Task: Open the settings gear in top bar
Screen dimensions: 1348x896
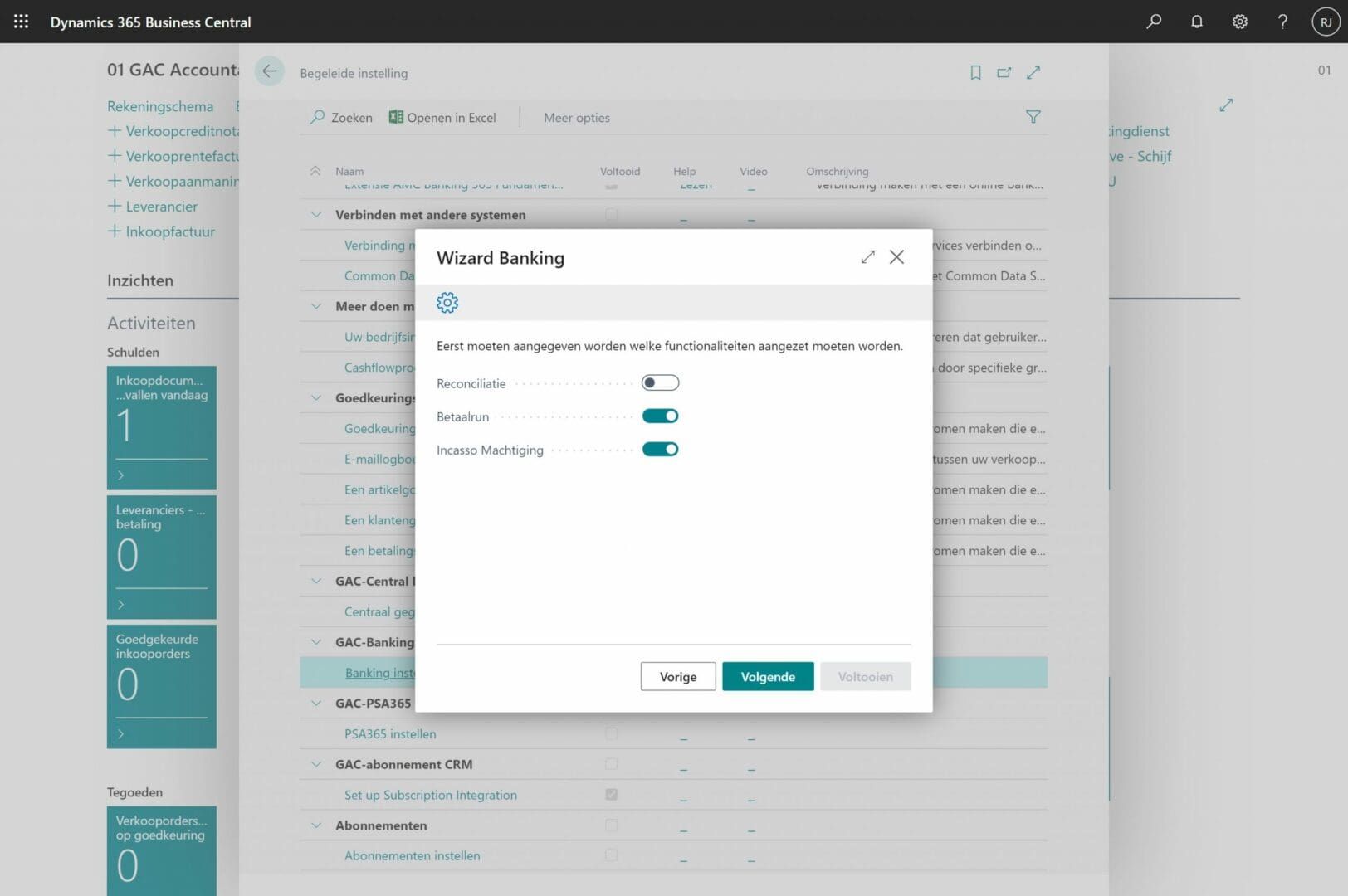Action: [1239, 22]
